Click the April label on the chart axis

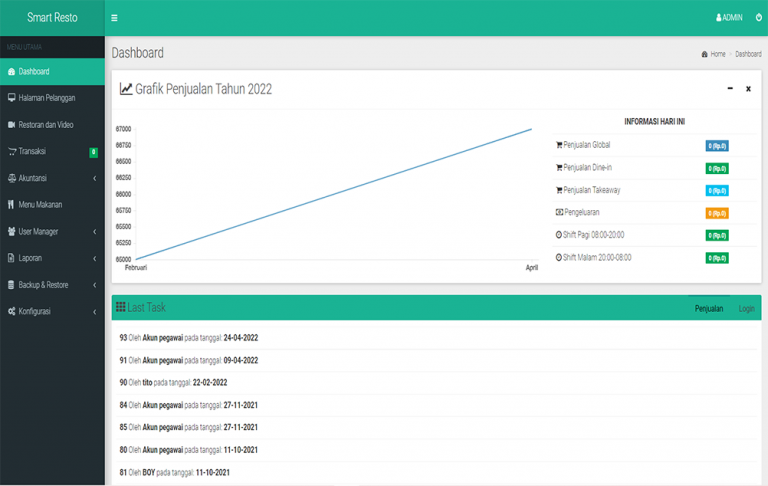point(531,267)
